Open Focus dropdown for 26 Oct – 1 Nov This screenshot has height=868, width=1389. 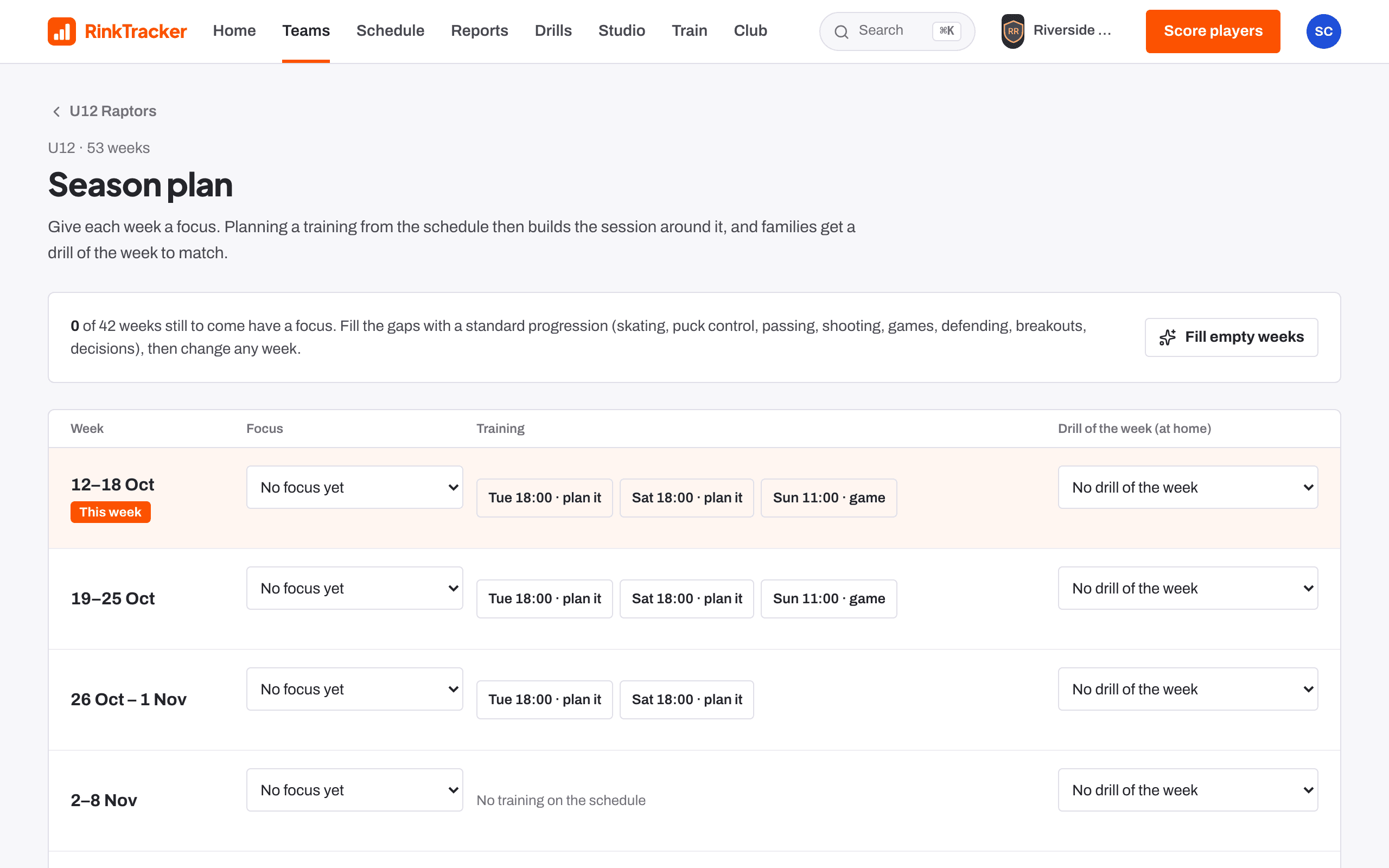point(355,689)
